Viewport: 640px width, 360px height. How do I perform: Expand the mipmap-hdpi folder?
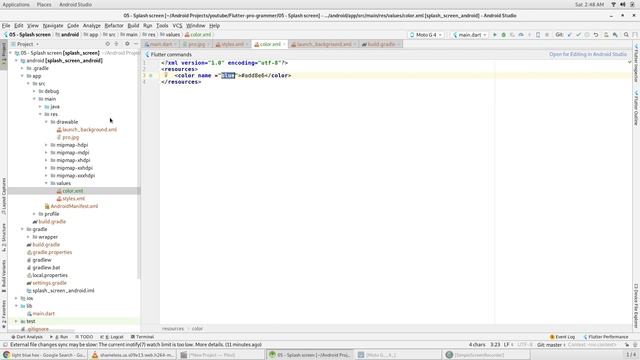point(46,145)
